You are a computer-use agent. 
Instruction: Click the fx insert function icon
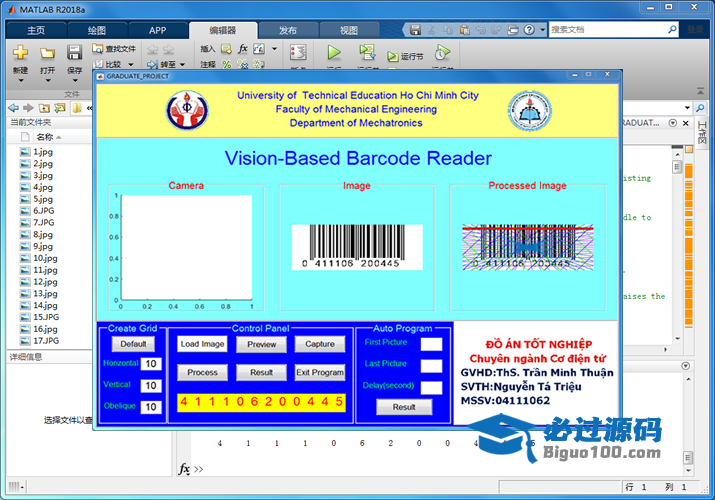[243, 48]
